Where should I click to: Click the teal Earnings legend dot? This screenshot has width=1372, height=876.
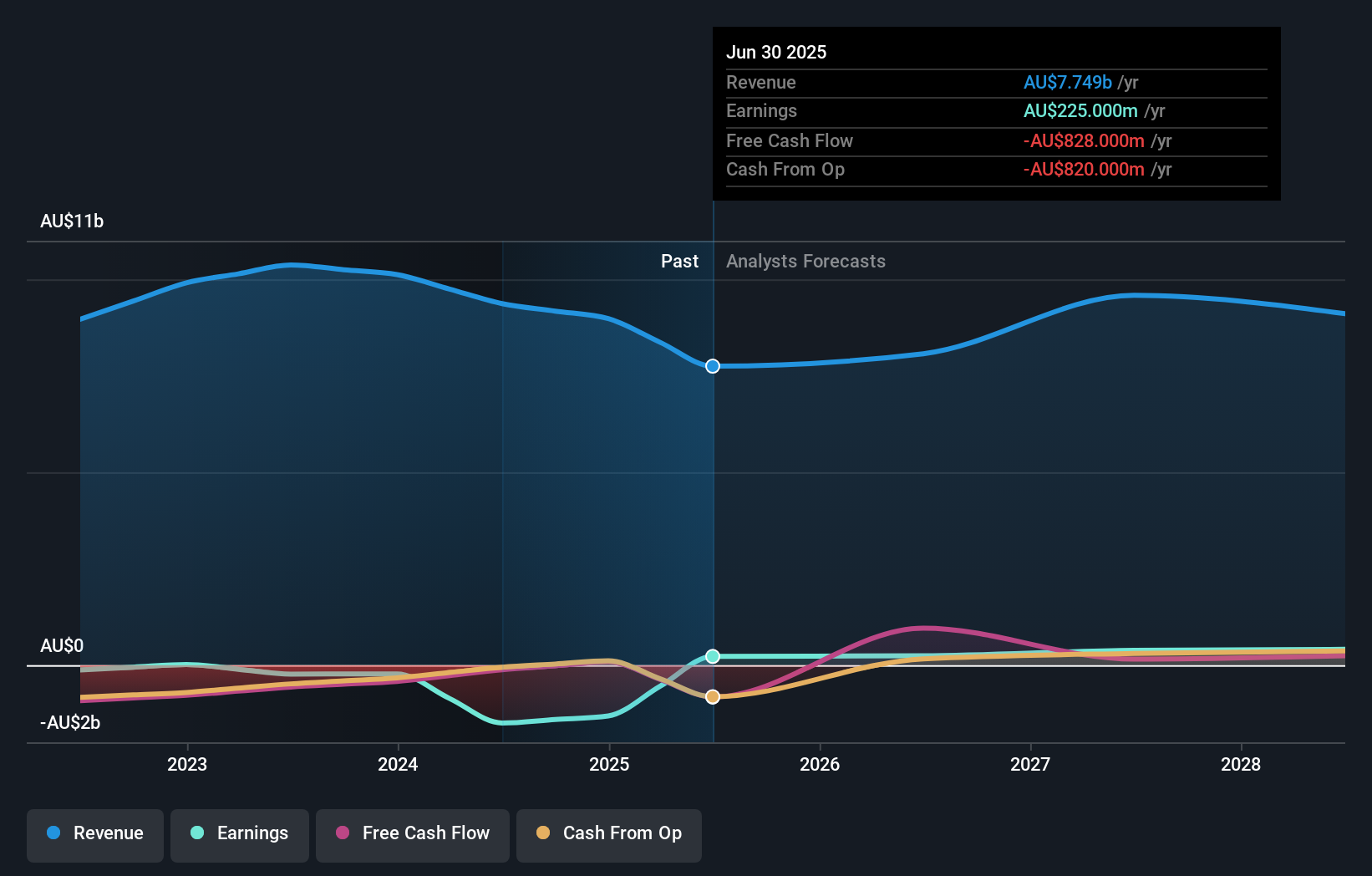[196, 833]
